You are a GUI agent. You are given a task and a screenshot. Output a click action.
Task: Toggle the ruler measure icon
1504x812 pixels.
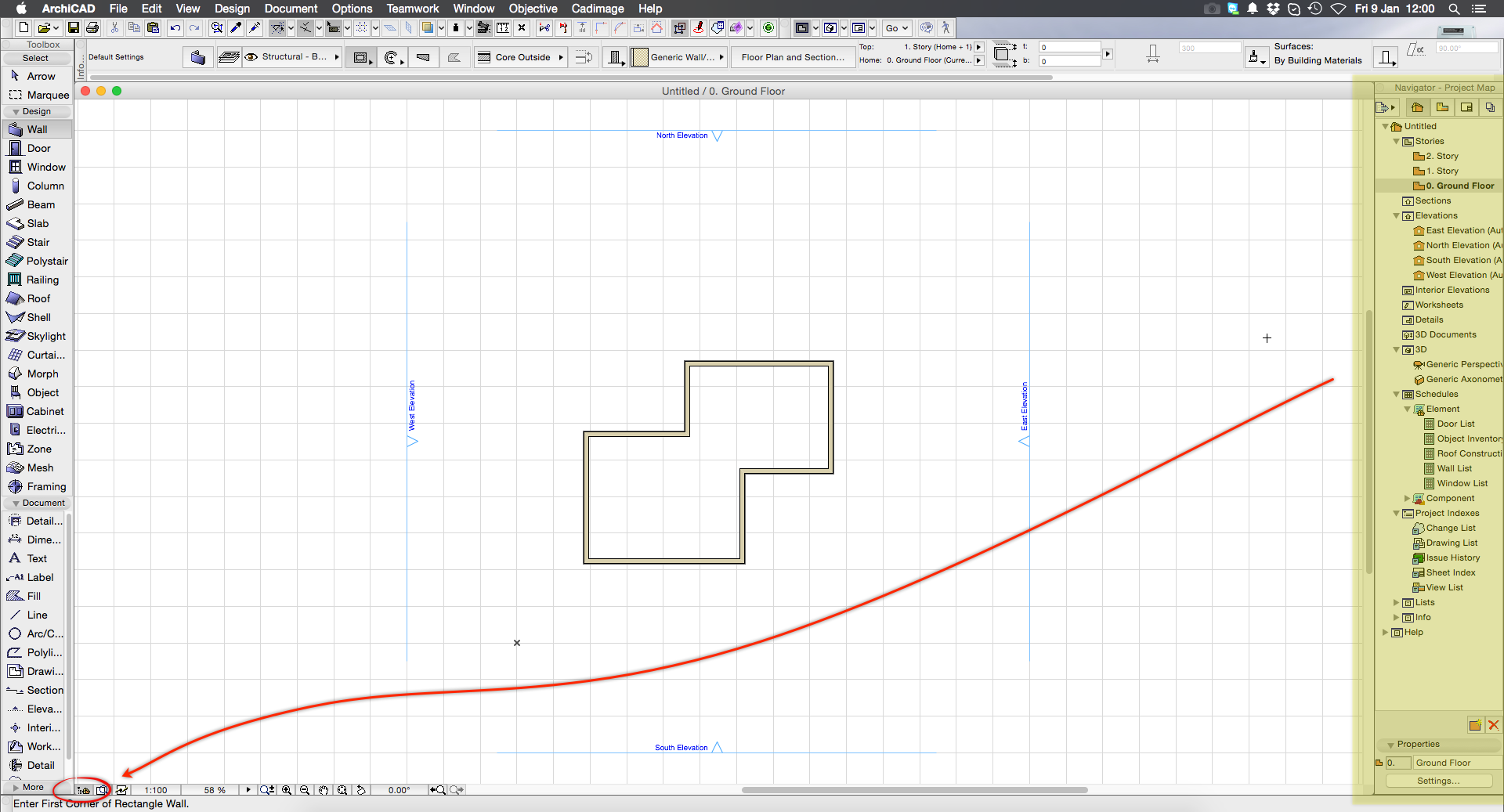503,27
